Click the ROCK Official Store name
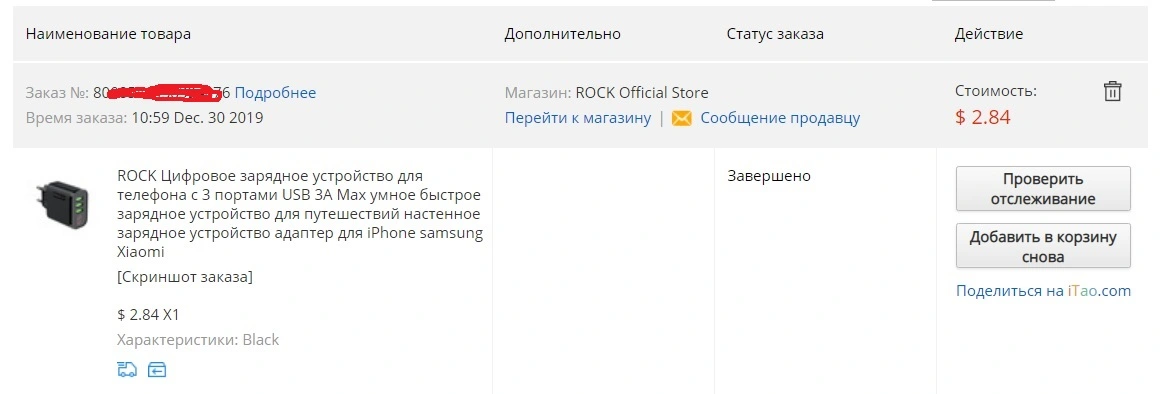 click(641, 93)
